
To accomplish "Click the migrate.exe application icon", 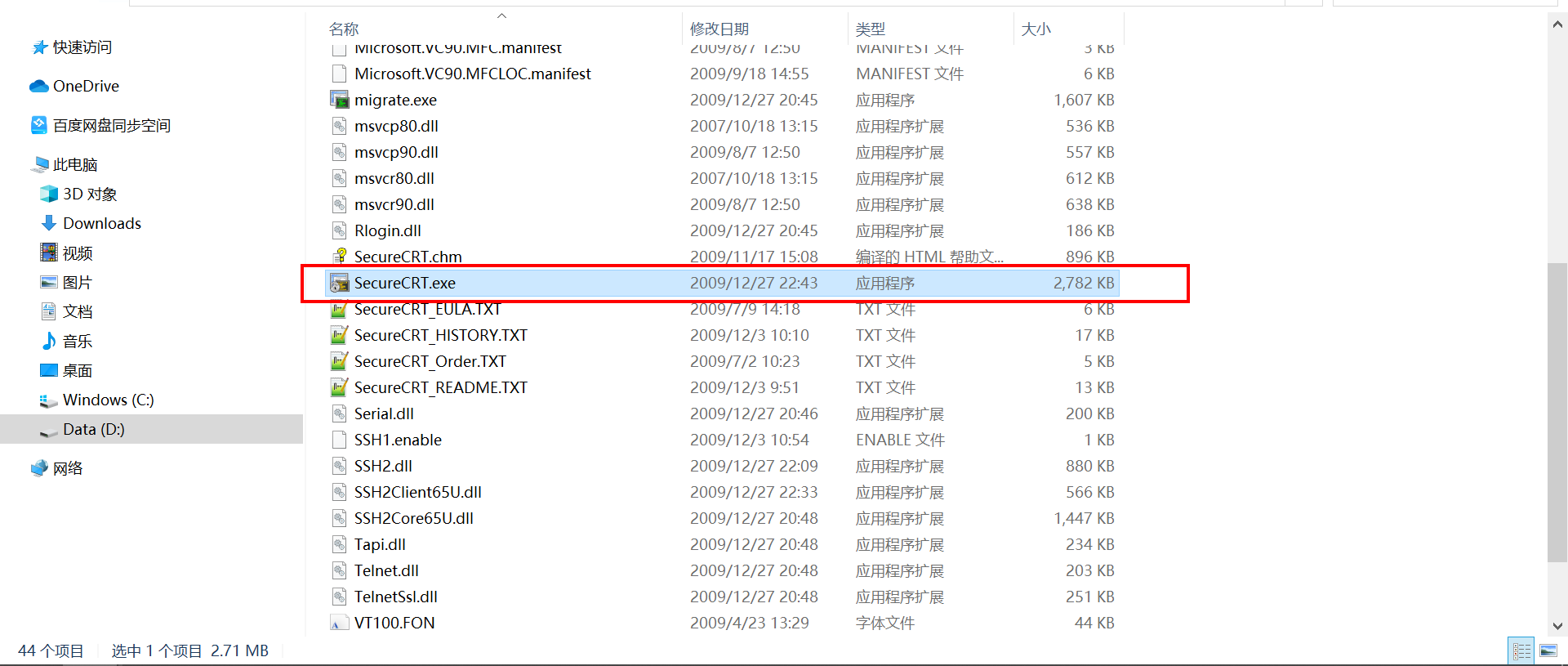I will 339,100.
